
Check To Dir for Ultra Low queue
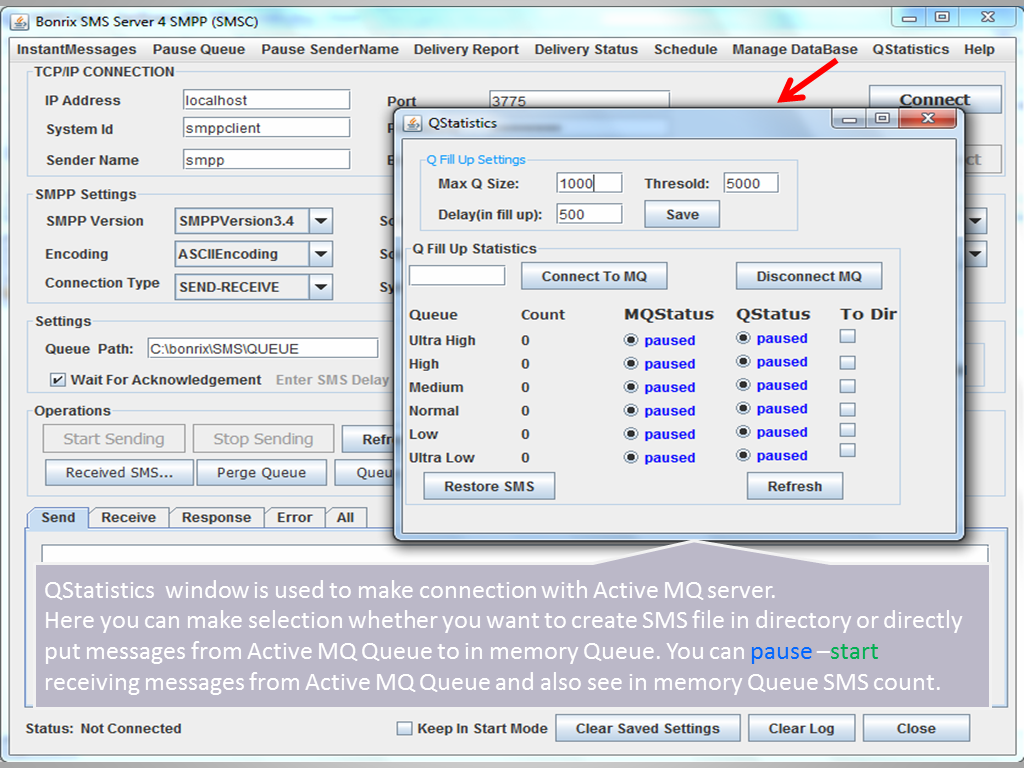click(848, 450)
